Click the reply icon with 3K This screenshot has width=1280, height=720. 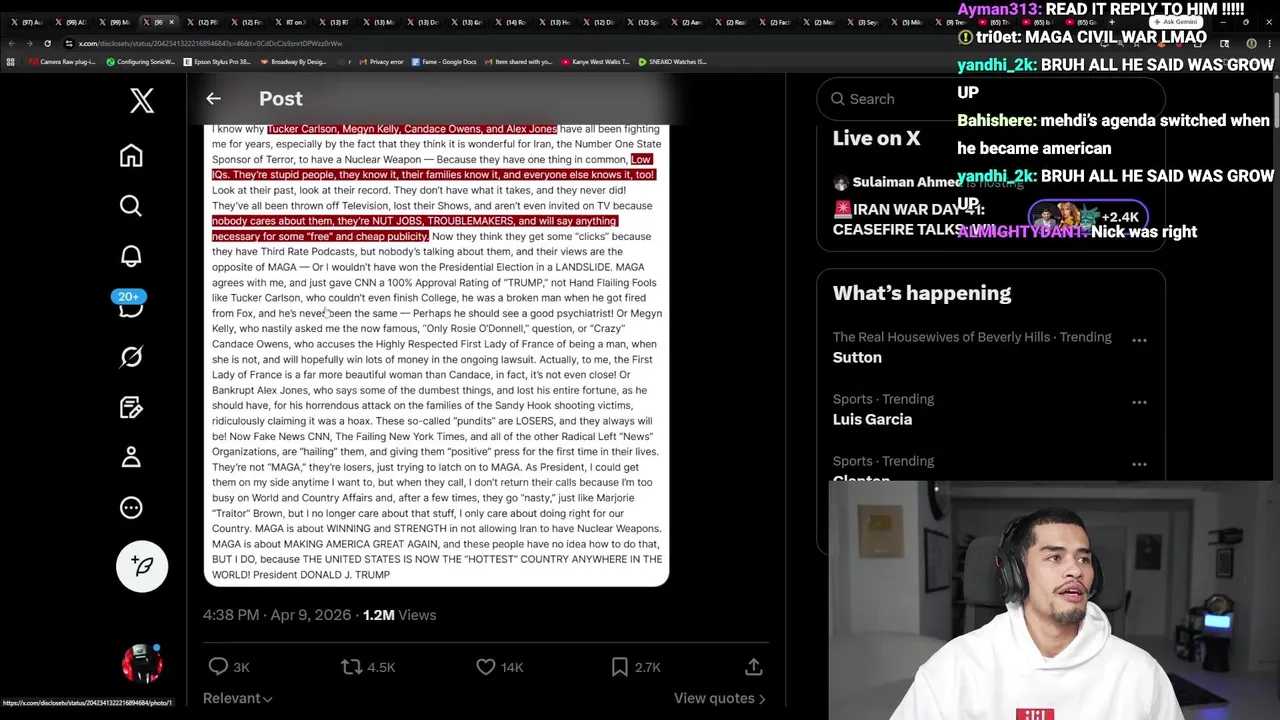coord(228,667)
